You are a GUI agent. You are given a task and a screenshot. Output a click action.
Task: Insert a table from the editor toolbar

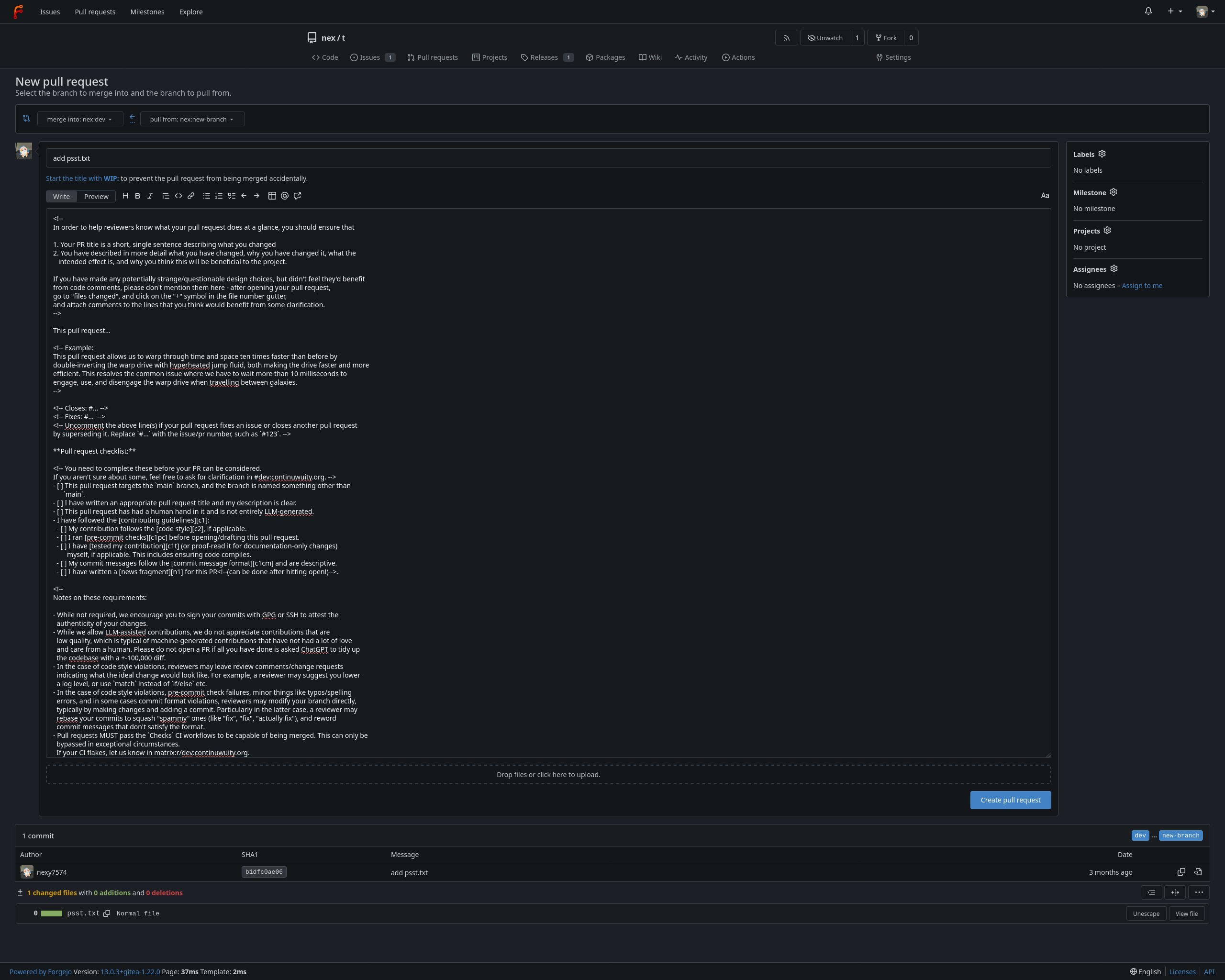272,196
